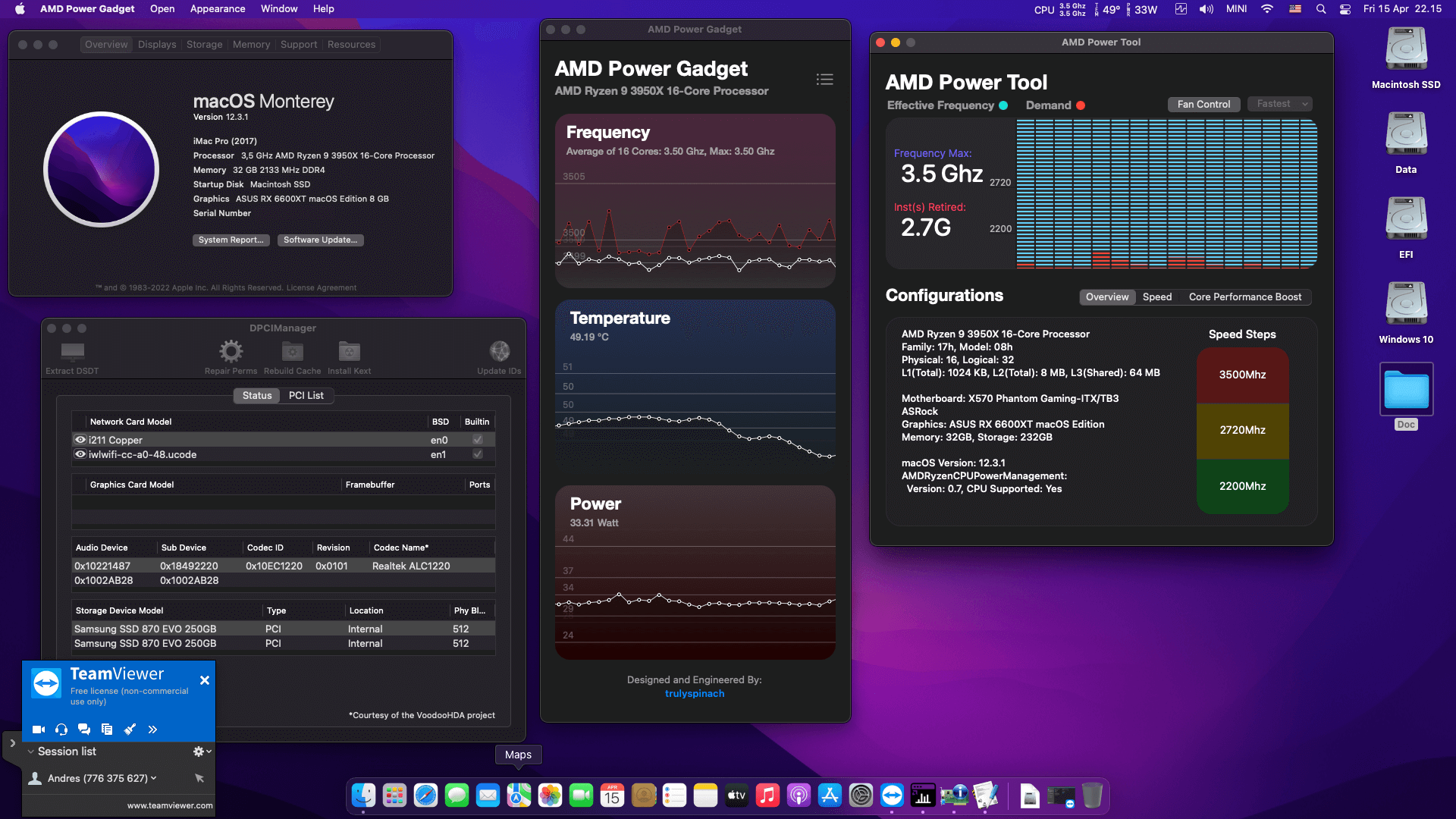
Task: Select the Andres session entry in TeamViewer
Action: [99, 778]
